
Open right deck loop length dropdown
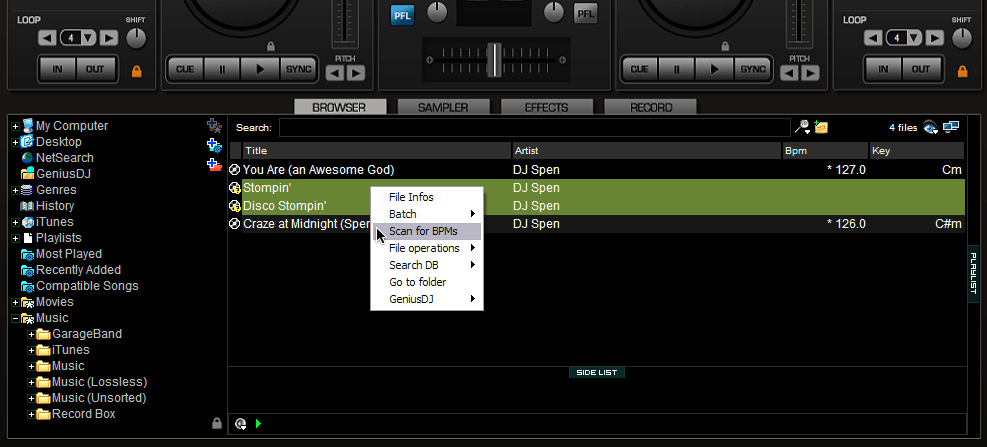pyautogui.click(x=914, y=38)
